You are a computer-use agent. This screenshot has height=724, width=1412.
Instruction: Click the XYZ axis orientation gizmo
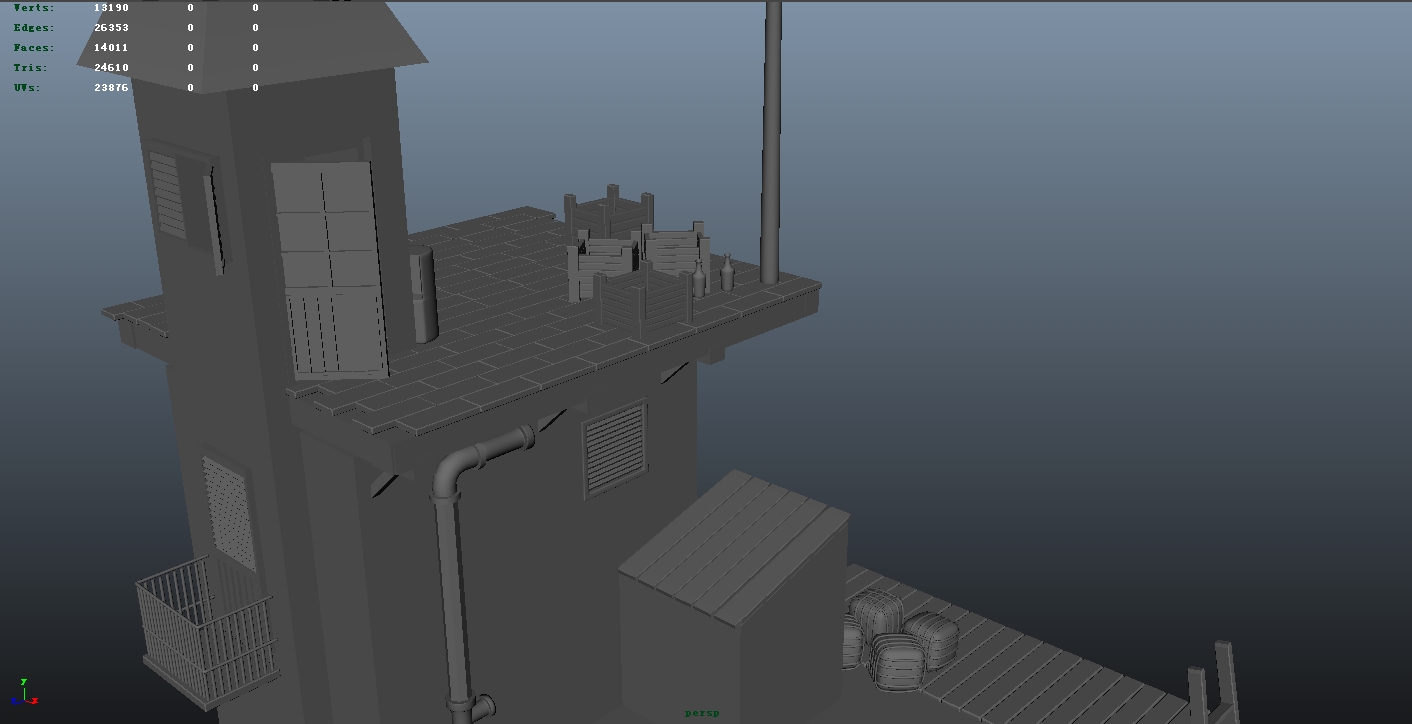[24, 693]
